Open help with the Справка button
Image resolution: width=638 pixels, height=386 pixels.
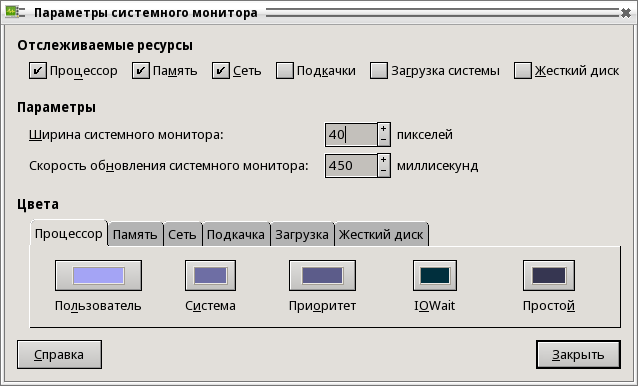point(59,355)
